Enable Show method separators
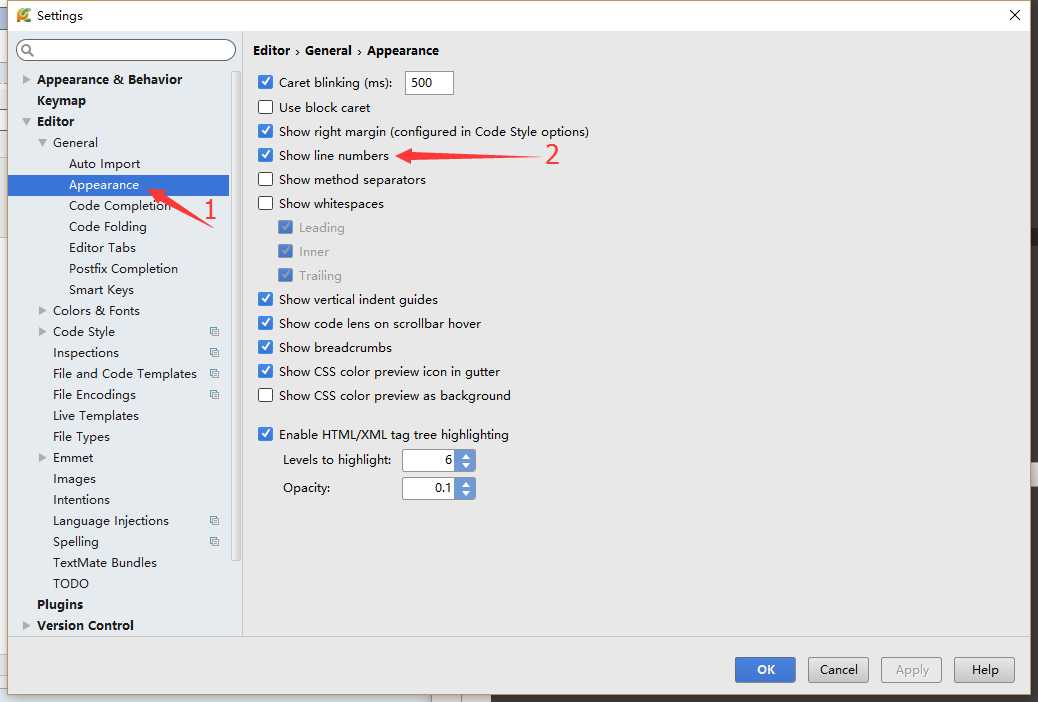 click(265, 179)
